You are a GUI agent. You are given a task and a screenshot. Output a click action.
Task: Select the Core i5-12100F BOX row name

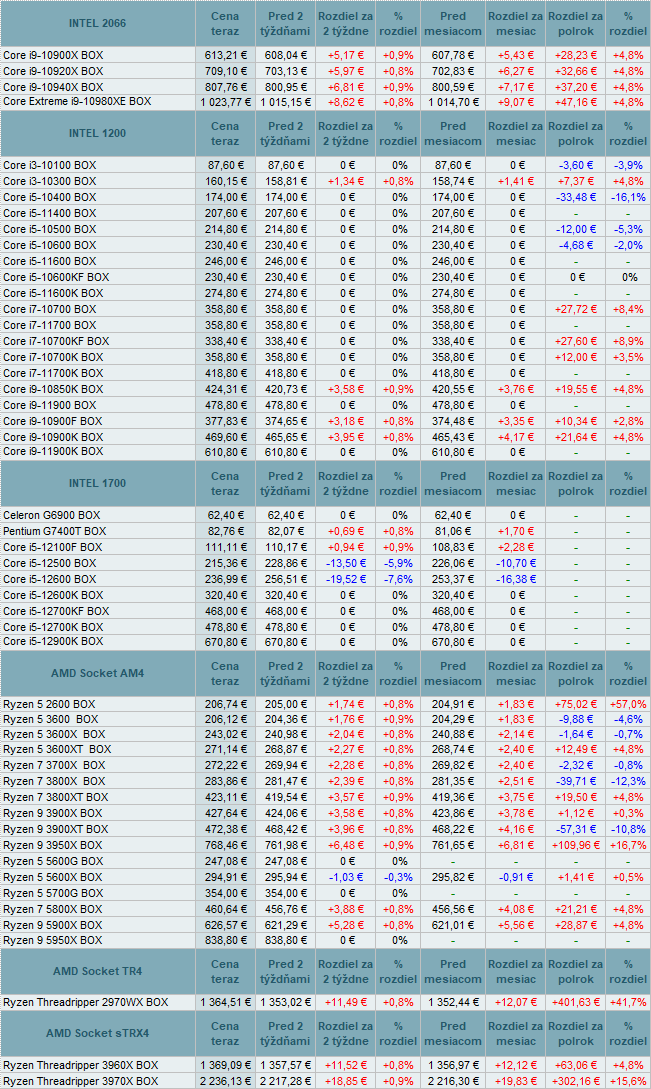[53, 547]
